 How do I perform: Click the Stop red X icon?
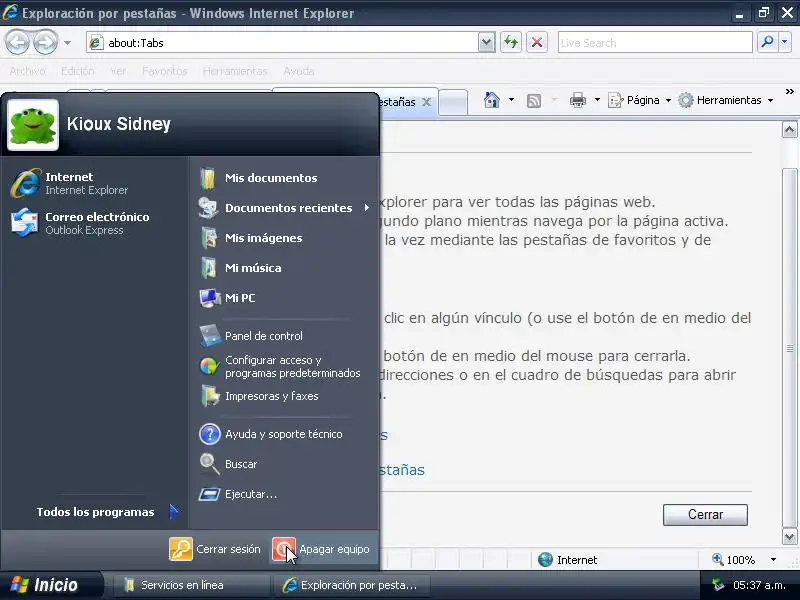click(x=537, y=42)
